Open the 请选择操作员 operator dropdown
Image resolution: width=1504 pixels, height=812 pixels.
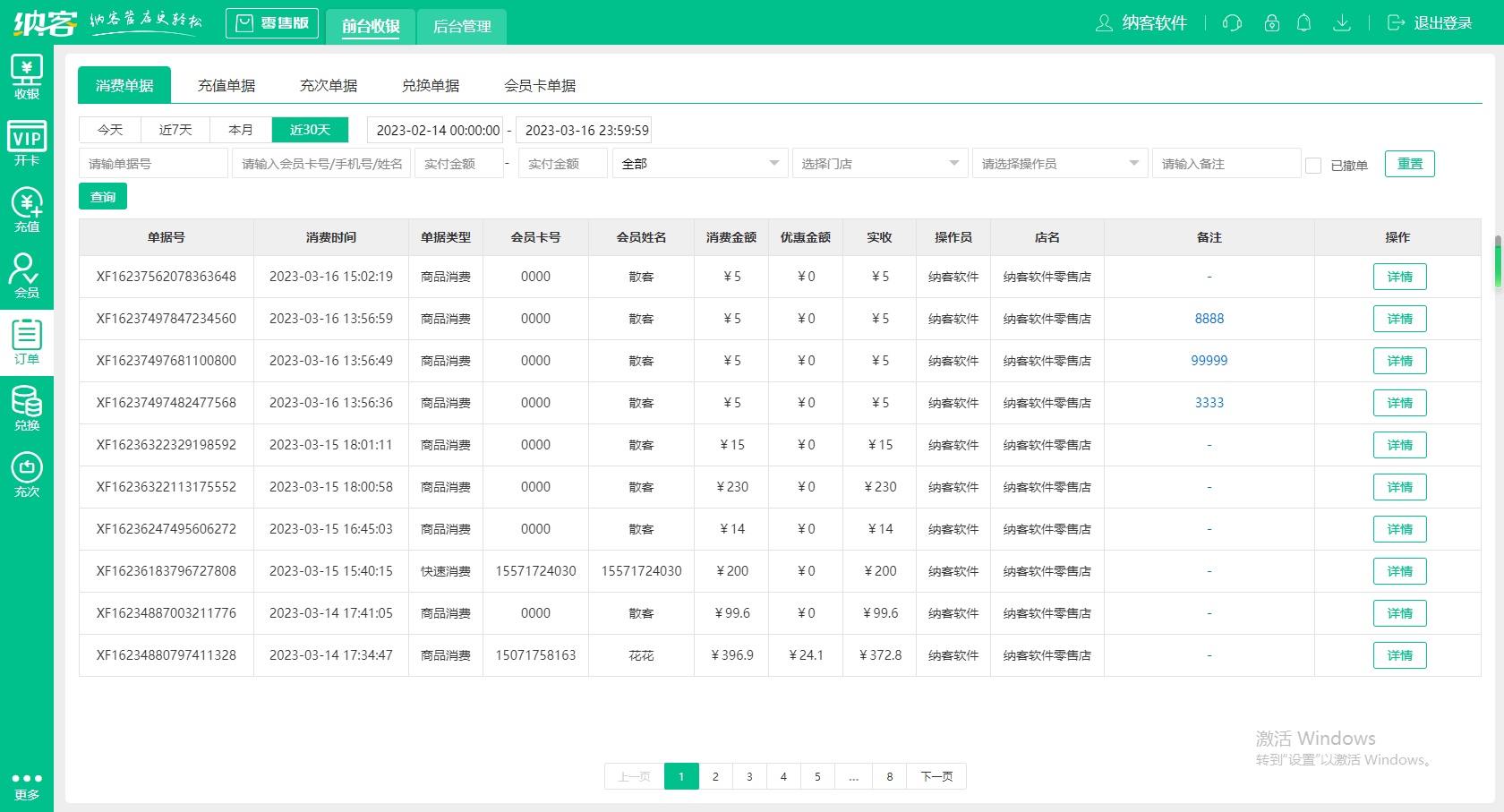point(1060,163)
